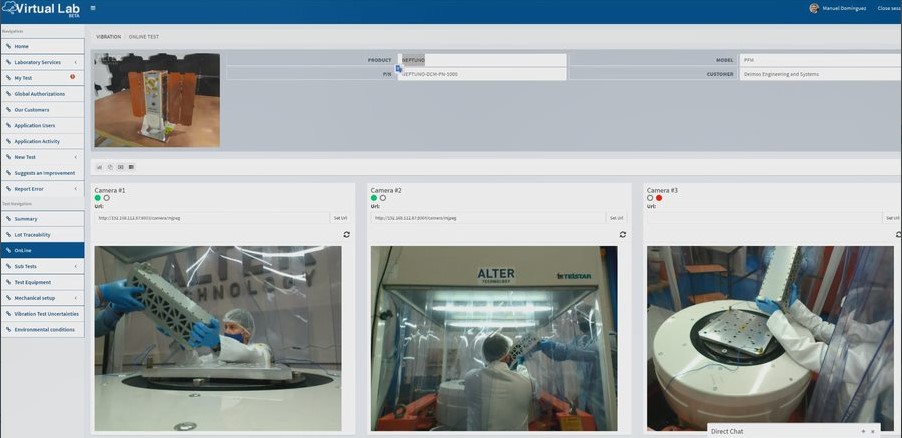Click the link icon beside Vibration Test Uncertainties
Screen dimensions: 902x438
[x=8, y=314]
